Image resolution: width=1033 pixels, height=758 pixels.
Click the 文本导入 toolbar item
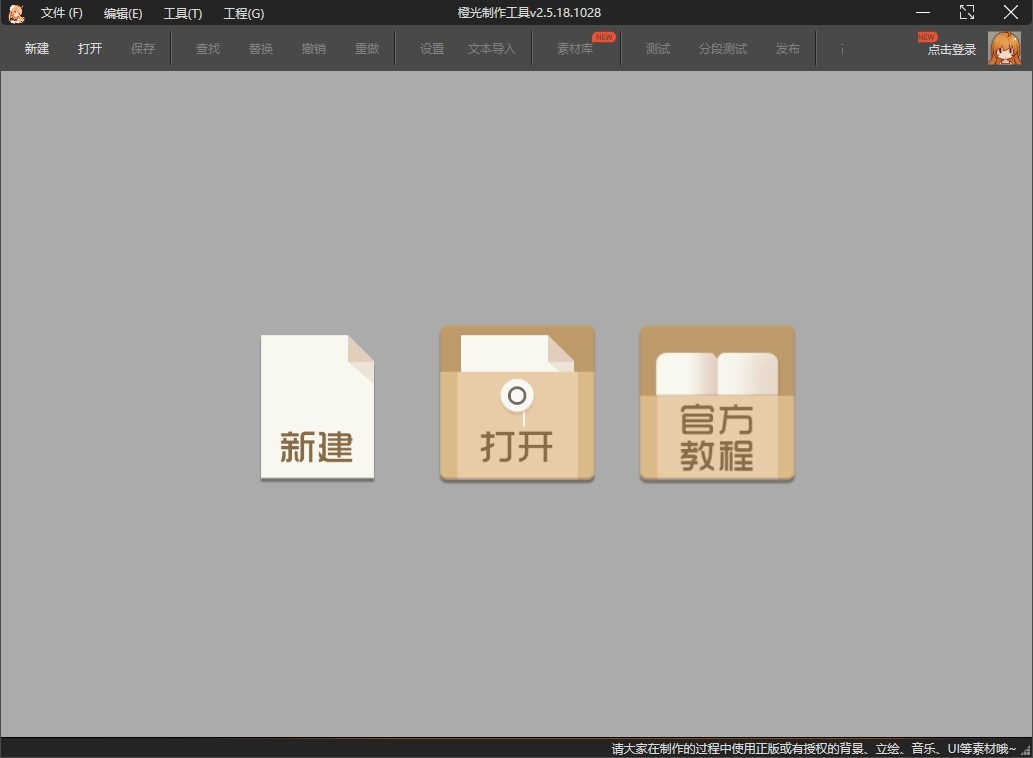(x=491, y=48)
